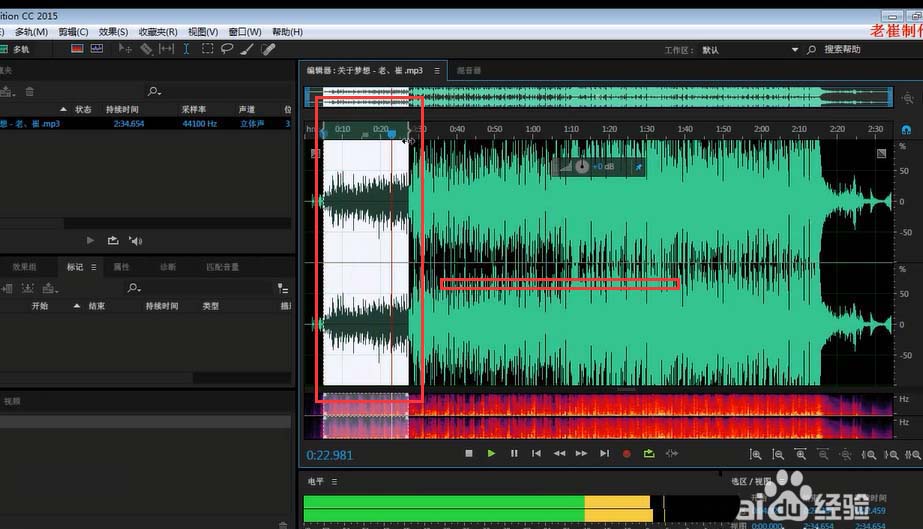923x529 pixels.
Task: Select the Marquee Selection tool
Action: pos(207,48)
